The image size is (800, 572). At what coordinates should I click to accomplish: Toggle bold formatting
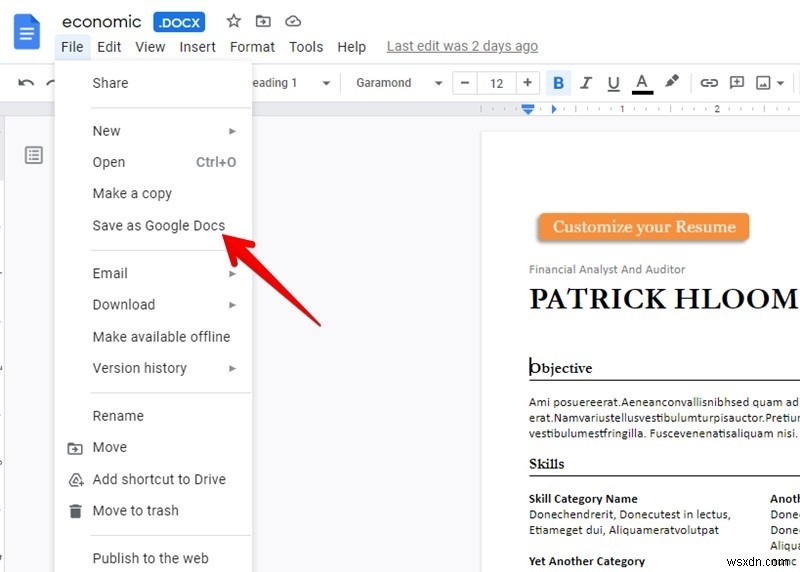(558, 83)
